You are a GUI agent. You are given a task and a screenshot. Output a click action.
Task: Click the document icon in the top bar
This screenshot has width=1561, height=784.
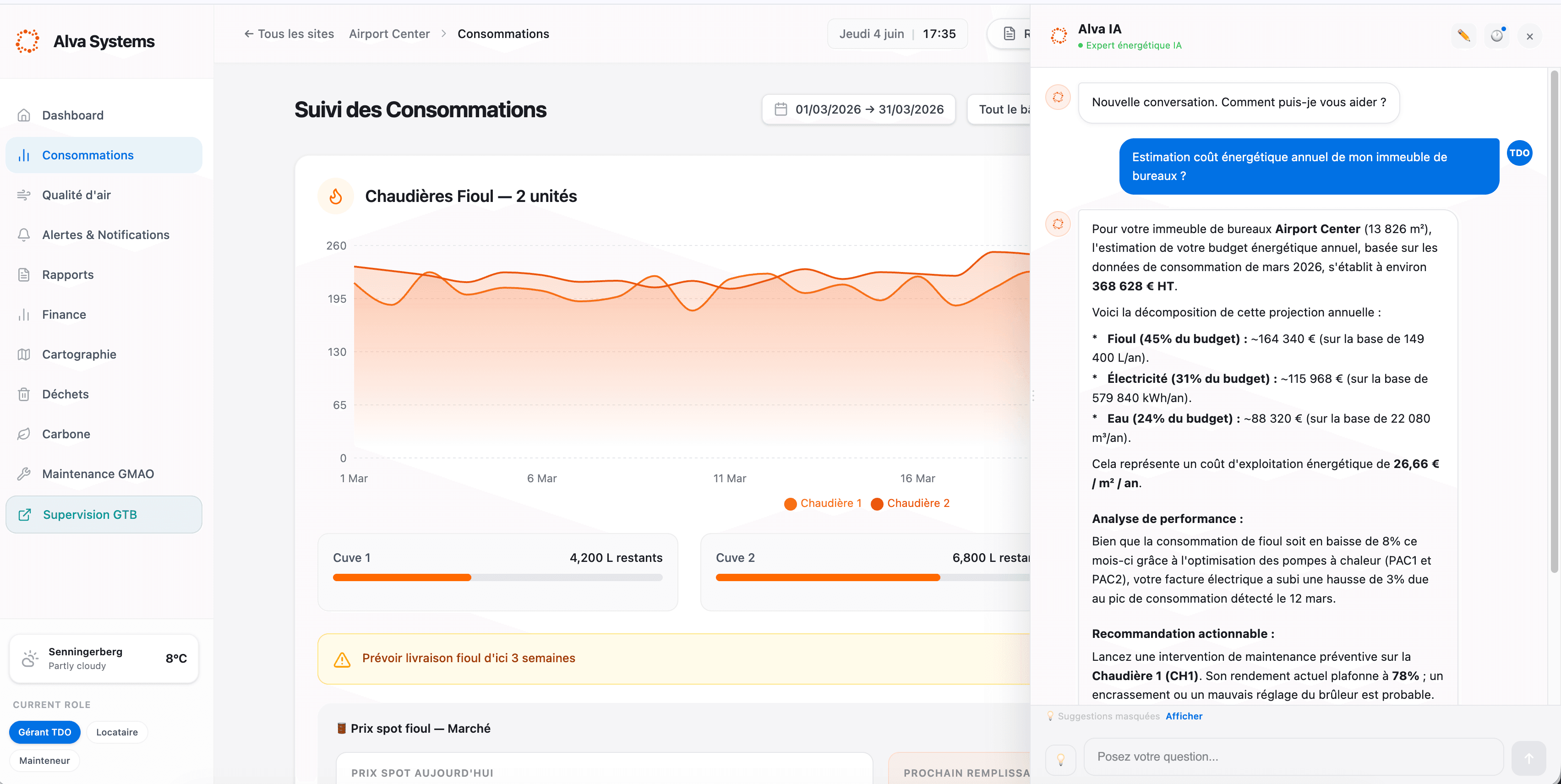[1009, 34]
